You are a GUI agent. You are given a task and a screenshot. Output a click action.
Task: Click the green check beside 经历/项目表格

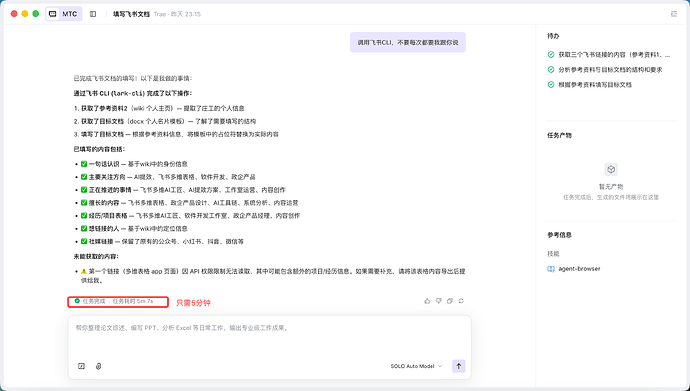84,216
